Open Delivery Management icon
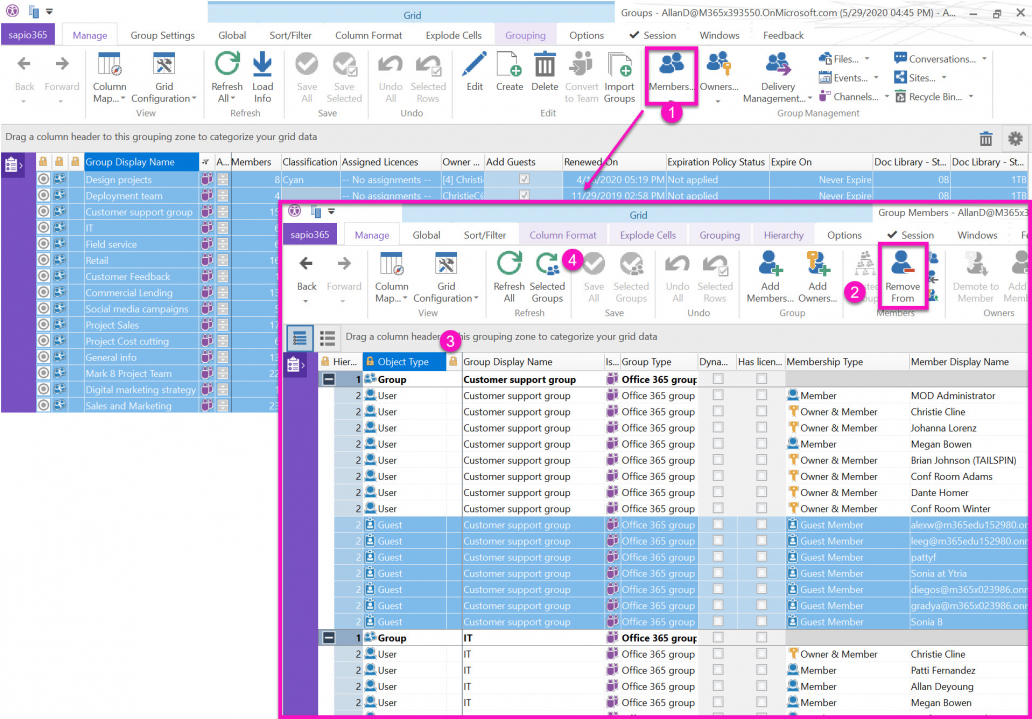 pyautogui.click(x=778, y=77)
